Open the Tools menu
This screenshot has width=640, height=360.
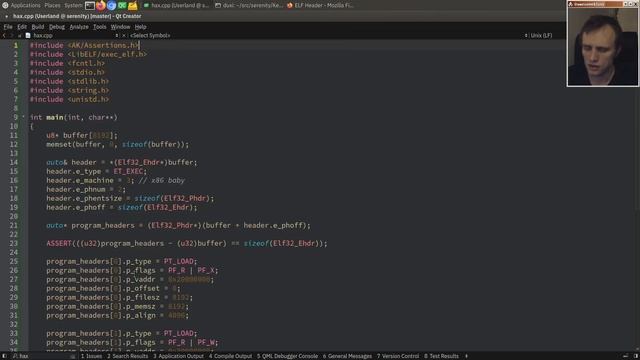[x=99, y=27]
